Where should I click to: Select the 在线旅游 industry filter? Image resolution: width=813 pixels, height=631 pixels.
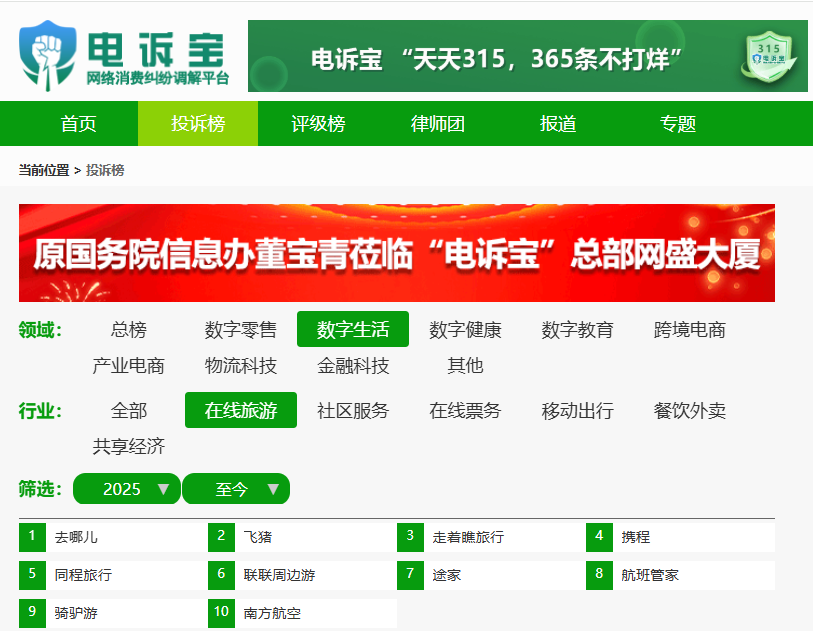click(x=241, y=410)
